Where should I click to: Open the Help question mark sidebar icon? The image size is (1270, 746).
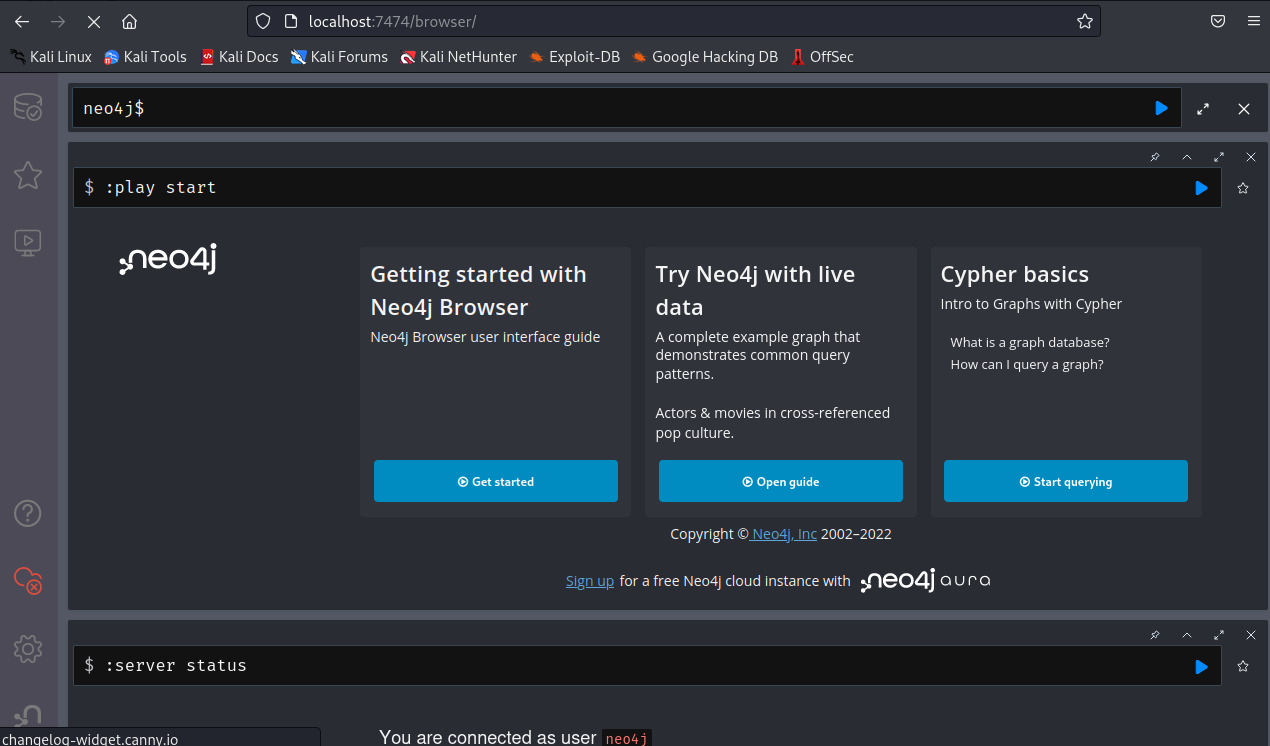pos(28,513)
